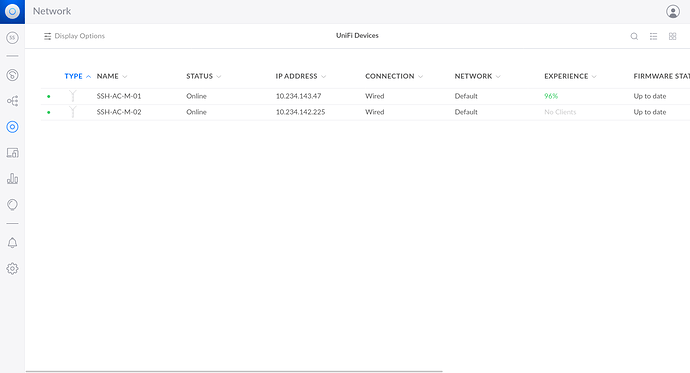This screenshot has width=690, height=373.
Task: Open device SSH-AC-M-01
Action: pyautogui.click(x=119, y=96)
